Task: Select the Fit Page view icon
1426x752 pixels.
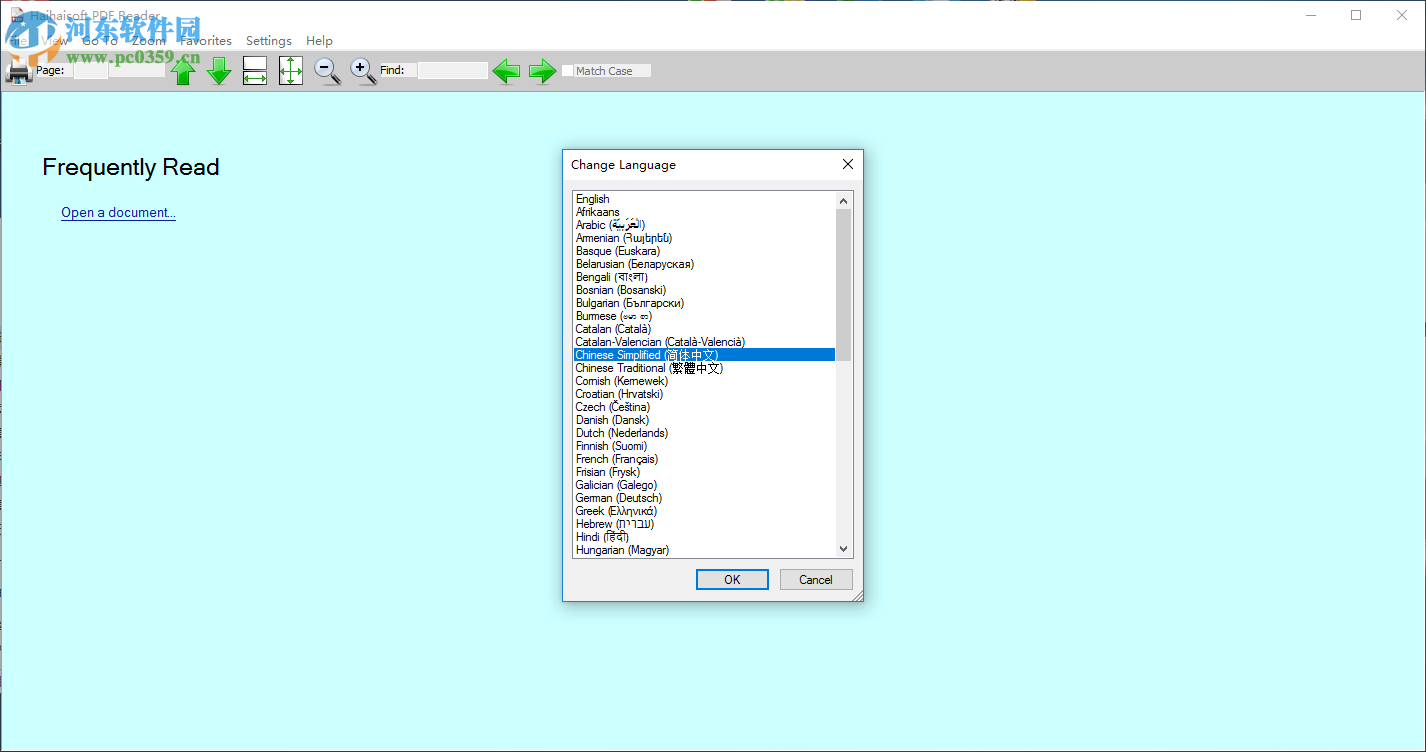Action: (290, 70)
